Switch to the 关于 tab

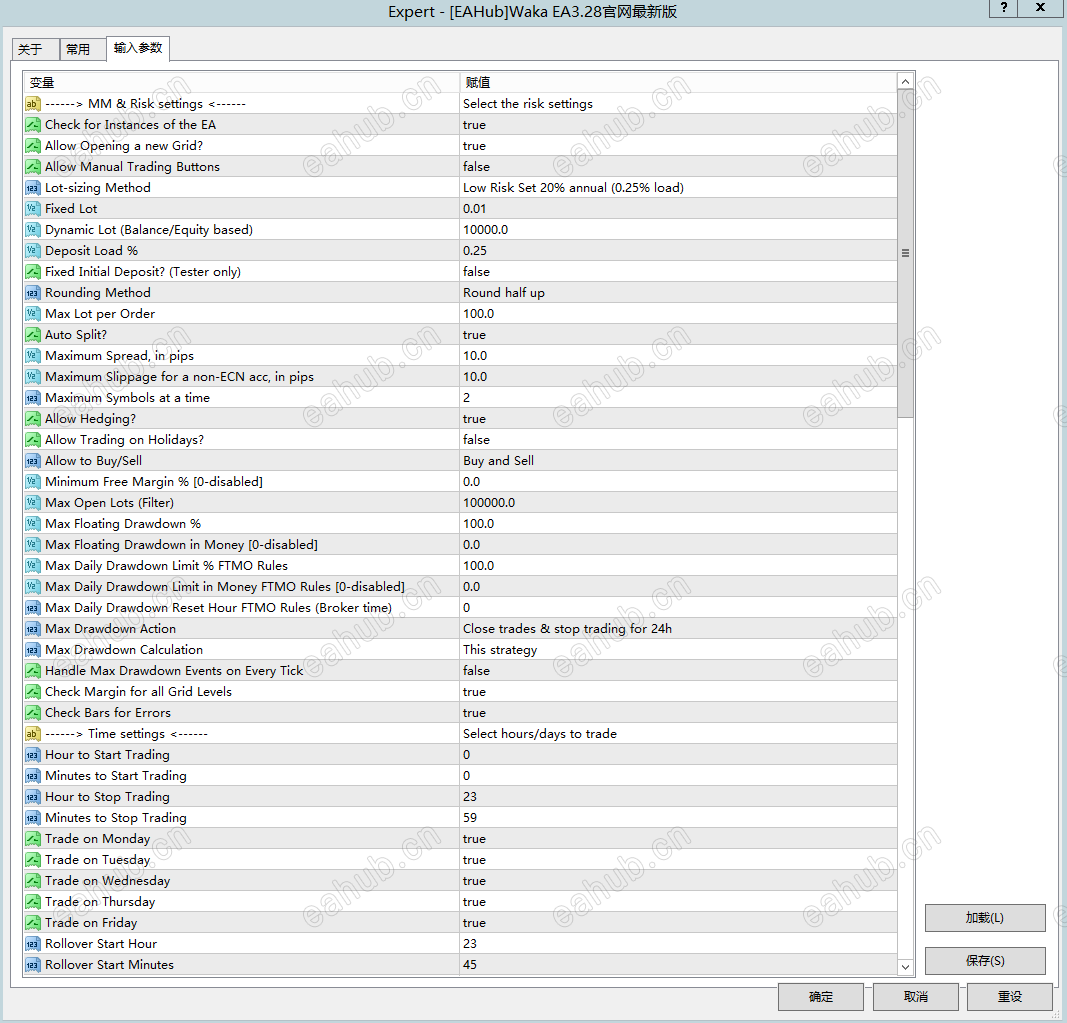35,50
